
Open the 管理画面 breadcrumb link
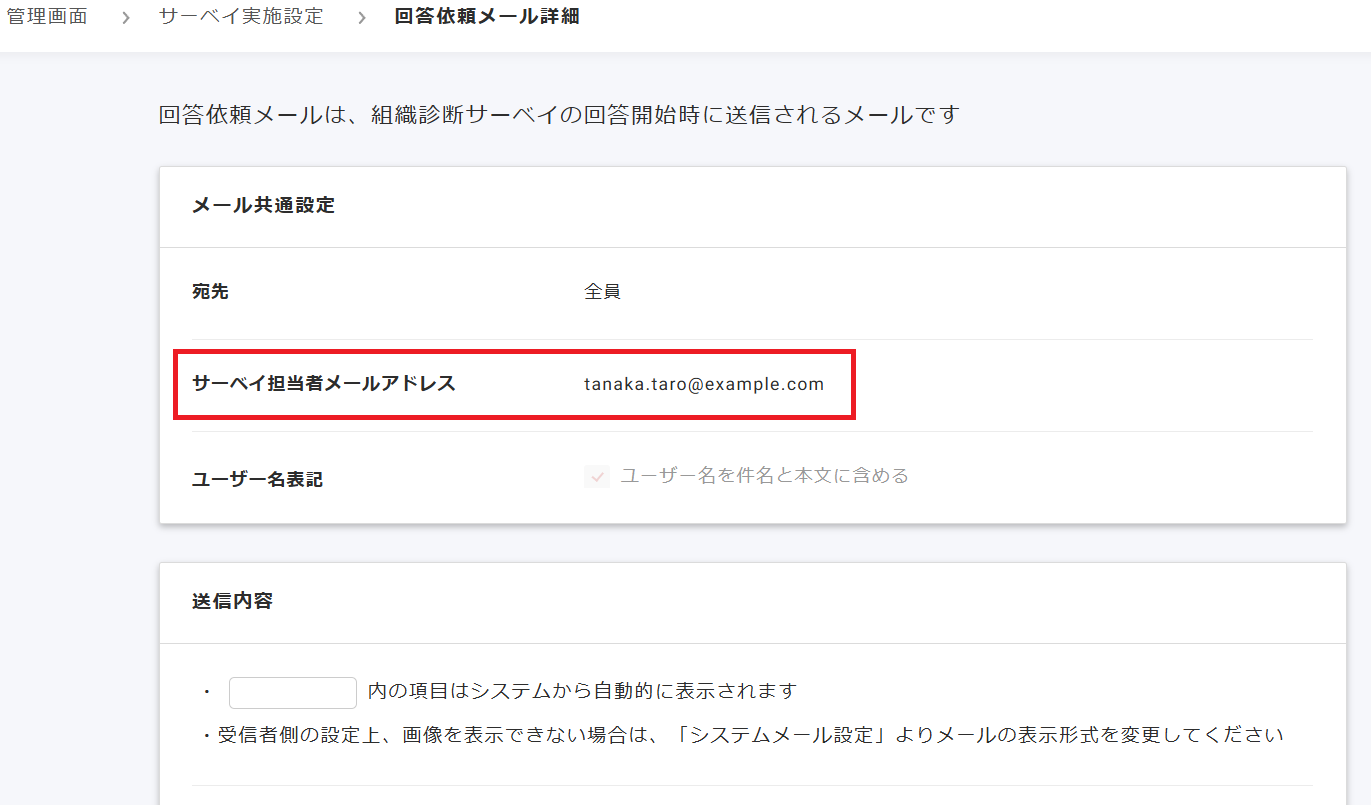click(x=45, y=16)
